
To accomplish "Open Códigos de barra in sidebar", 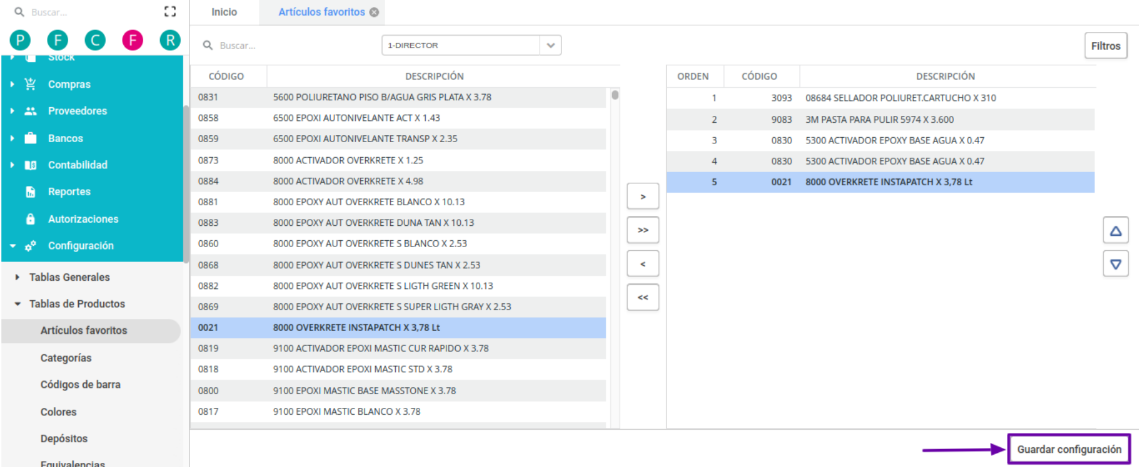I will (80, 385).
